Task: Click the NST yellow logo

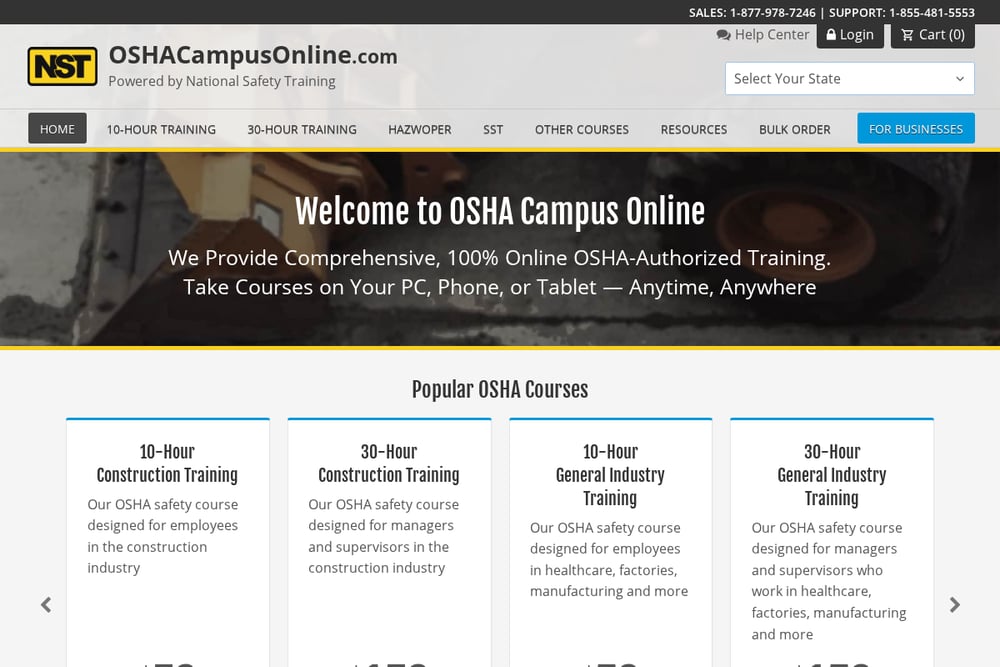Action: 62,66
